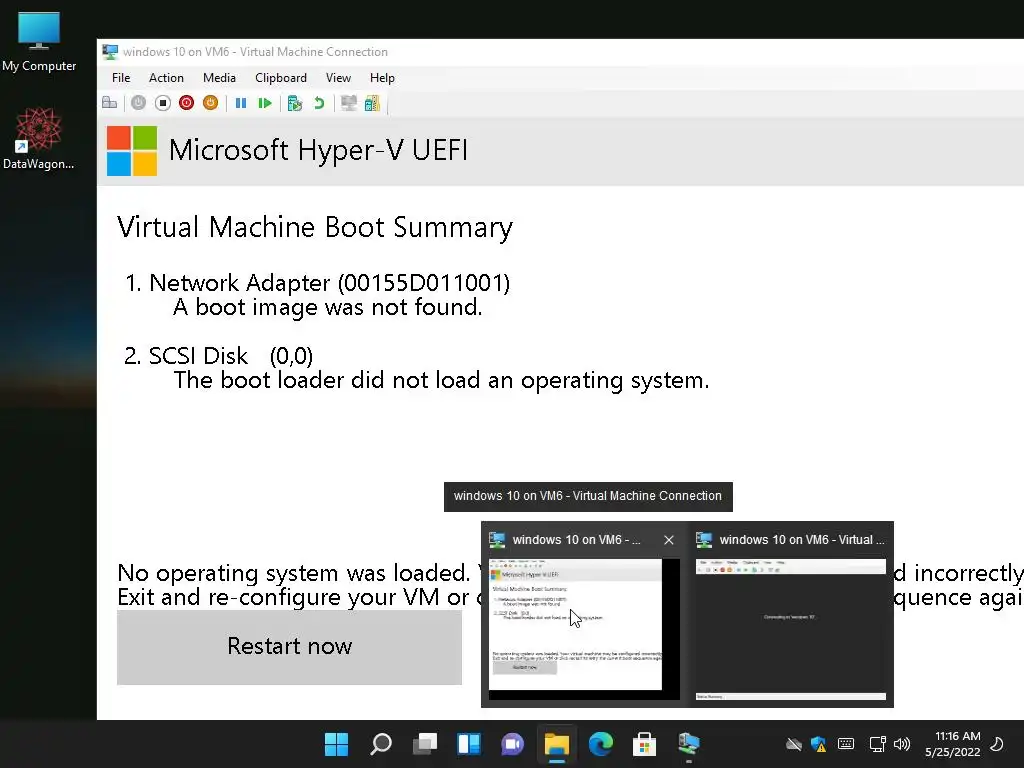Click the red Shut Down icon
The image size is (1024, 768).
coord(186,103)
